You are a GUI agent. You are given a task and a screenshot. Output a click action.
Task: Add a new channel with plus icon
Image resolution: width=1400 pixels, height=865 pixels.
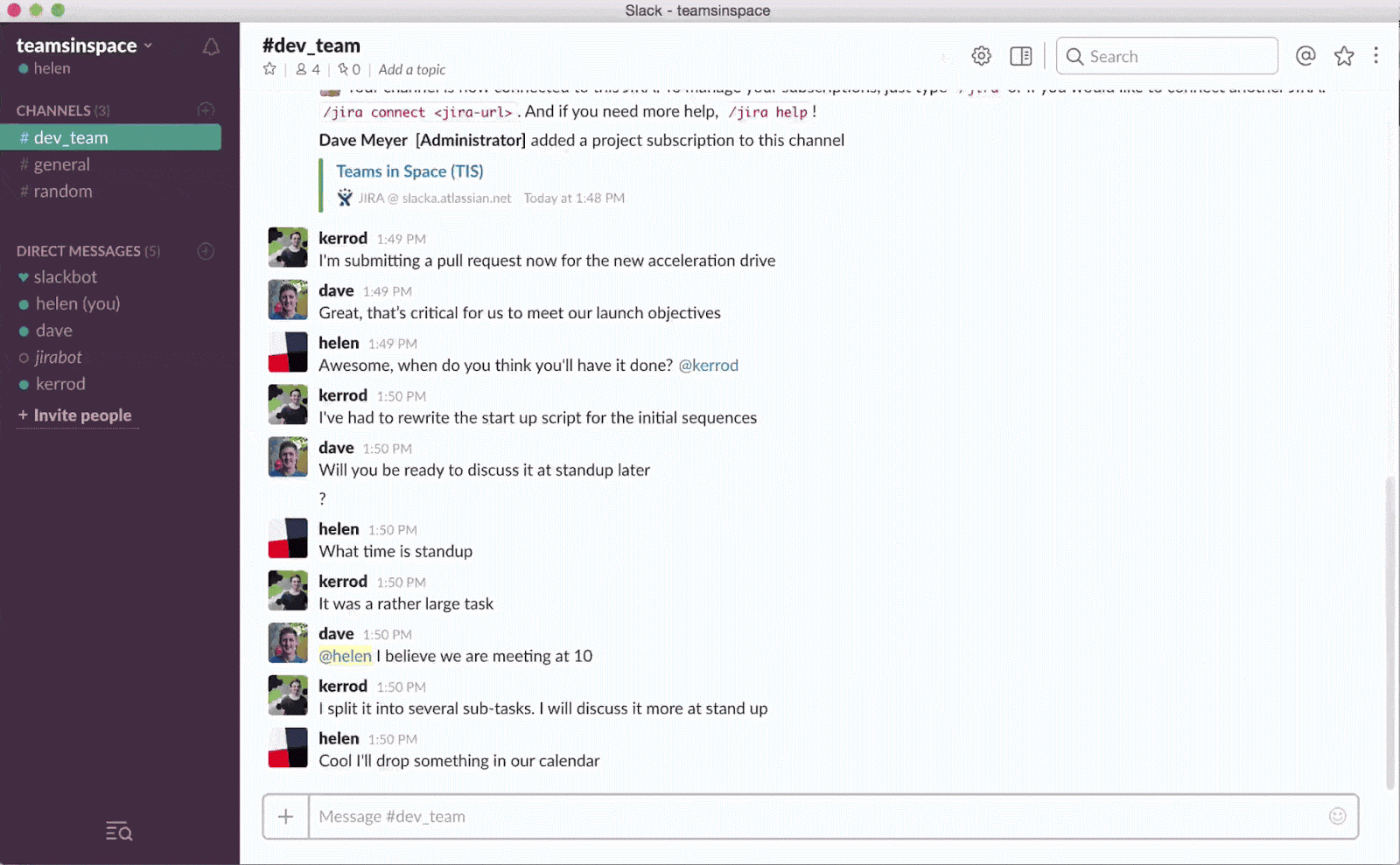[206, 110]
